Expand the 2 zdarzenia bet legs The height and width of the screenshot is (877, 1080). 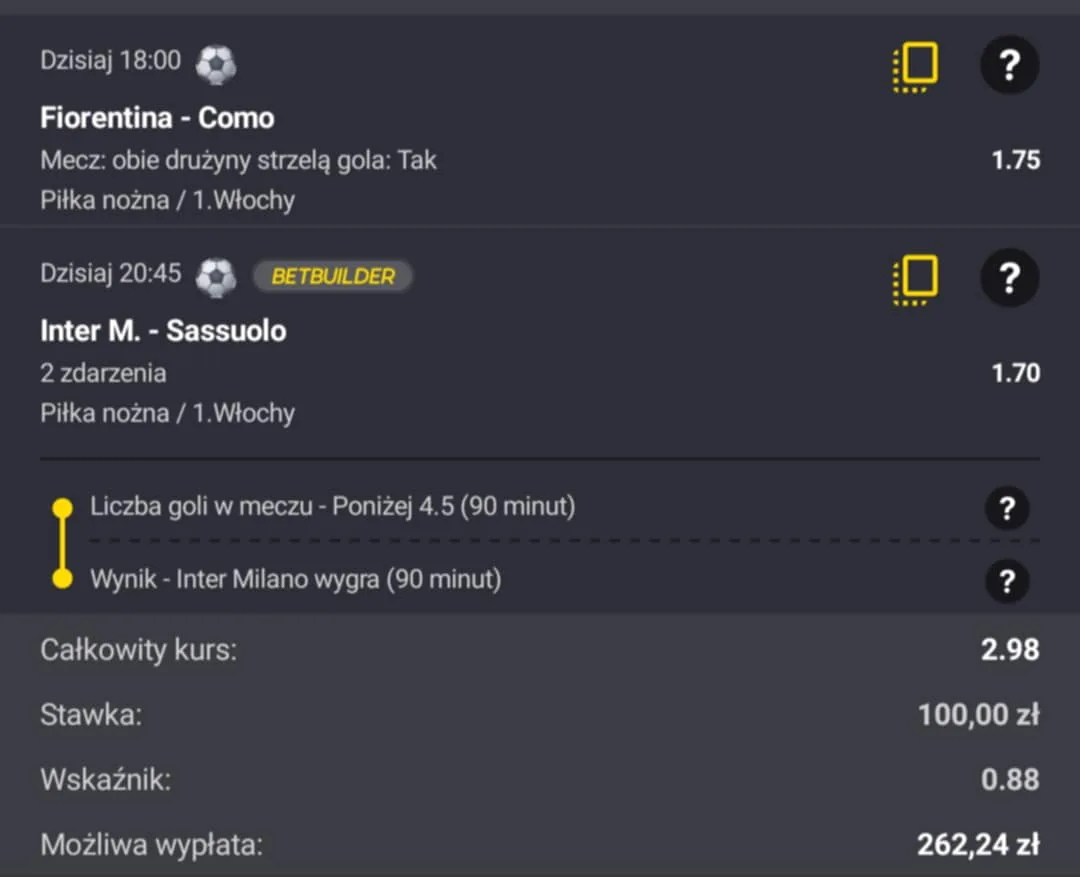click(x=103, y=373)
